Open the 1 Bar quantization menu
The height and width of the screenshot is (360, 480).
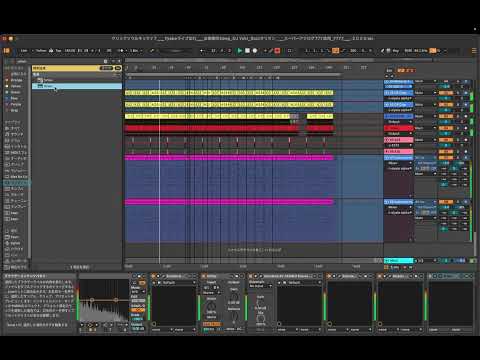136,51
